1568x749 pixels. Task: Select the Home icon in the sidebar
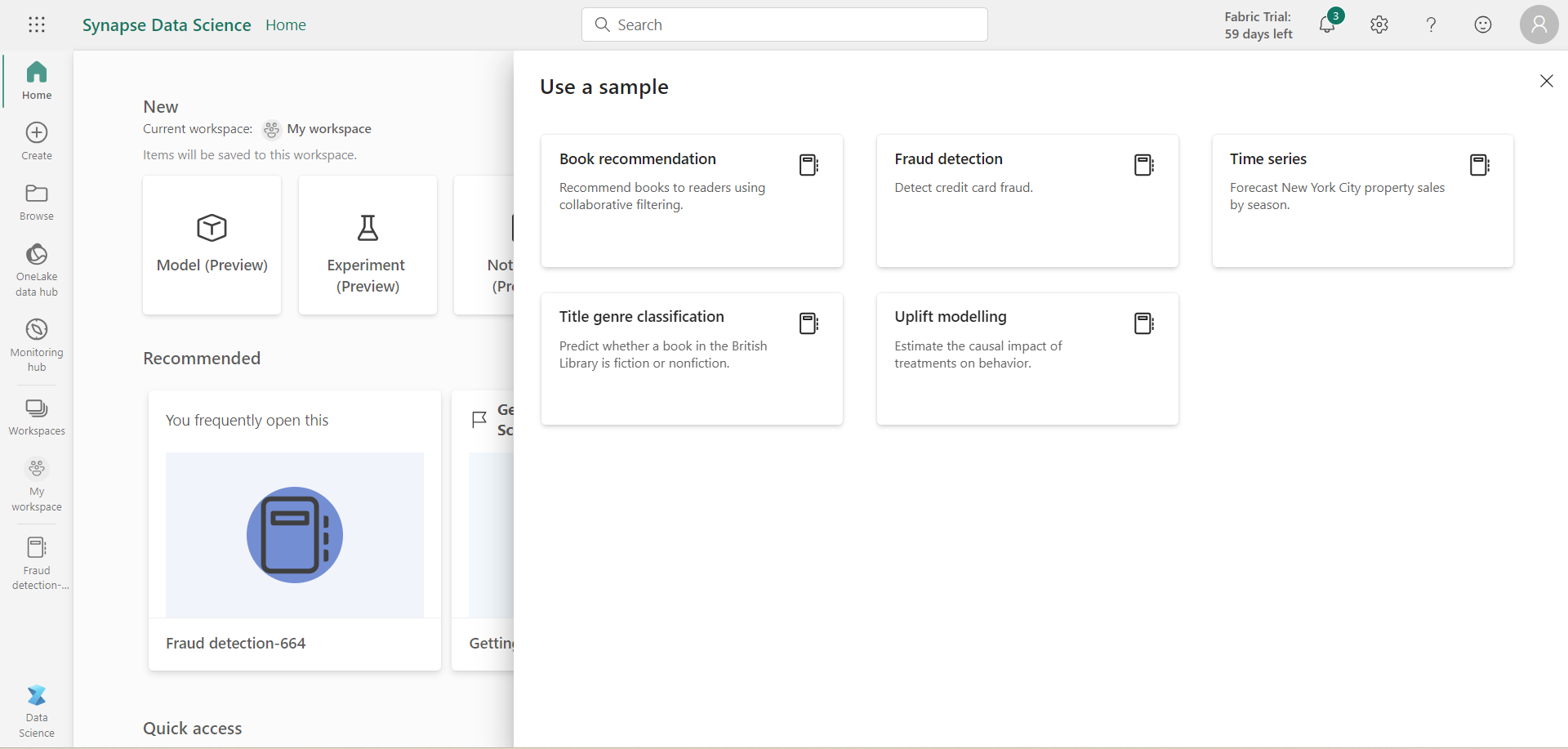coord(37,80)
